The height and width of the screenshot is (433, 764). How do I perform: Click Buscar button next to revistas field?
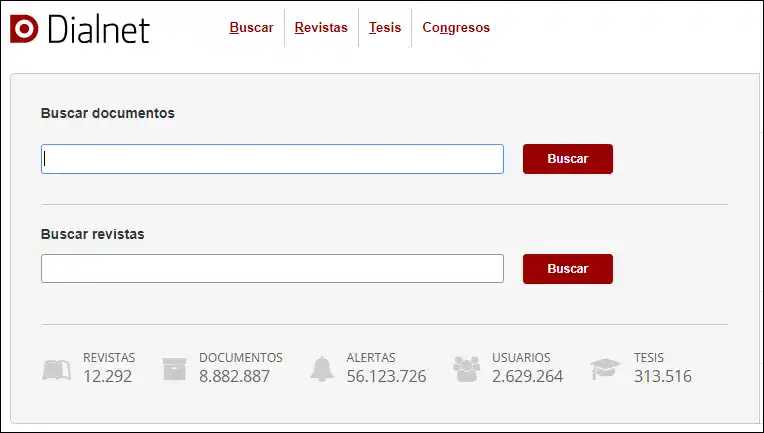coord(568,268)
